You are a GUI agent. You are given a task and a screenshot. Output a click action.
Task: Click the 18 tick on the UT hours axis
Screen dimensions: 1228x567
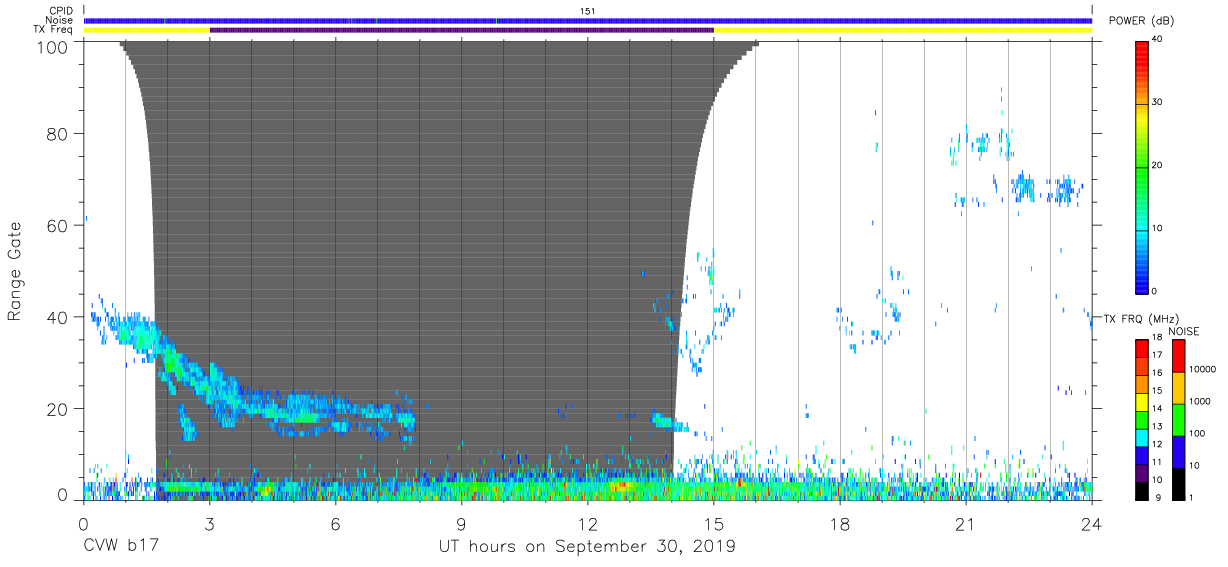[840, 524]
